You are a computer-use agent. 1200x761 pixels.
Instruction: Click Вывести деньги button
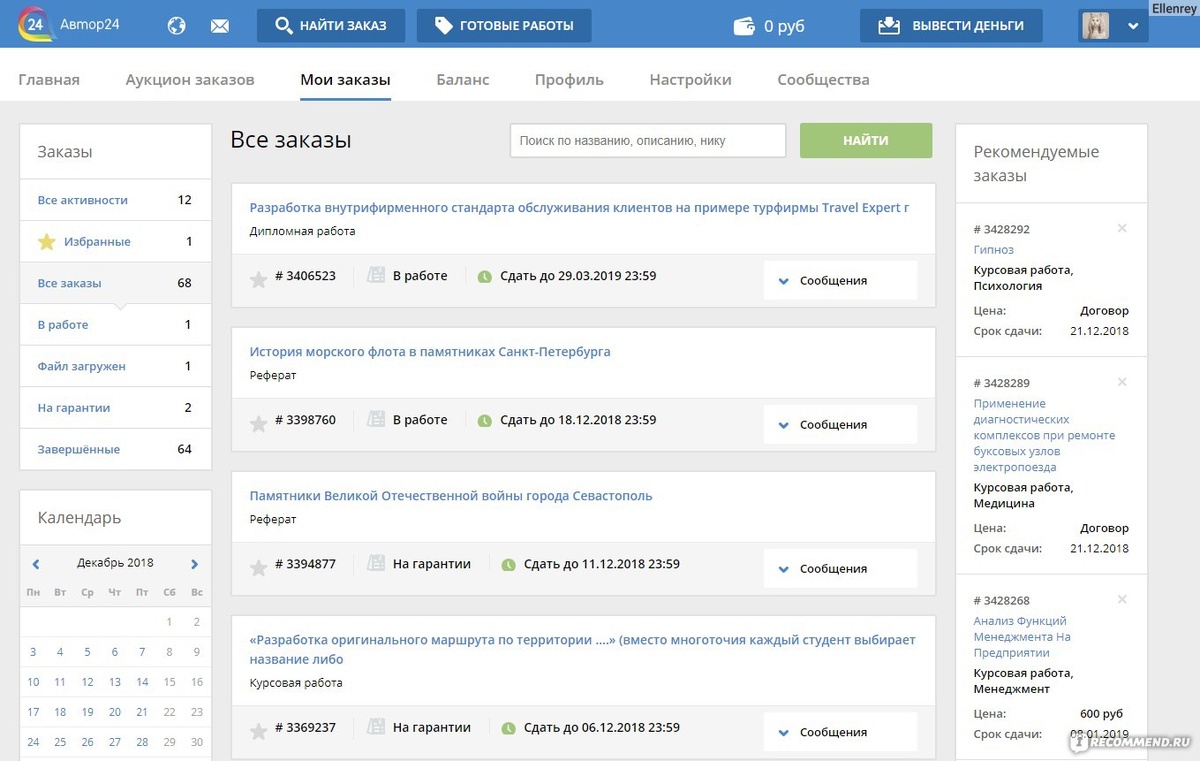(x=951, y=26)
